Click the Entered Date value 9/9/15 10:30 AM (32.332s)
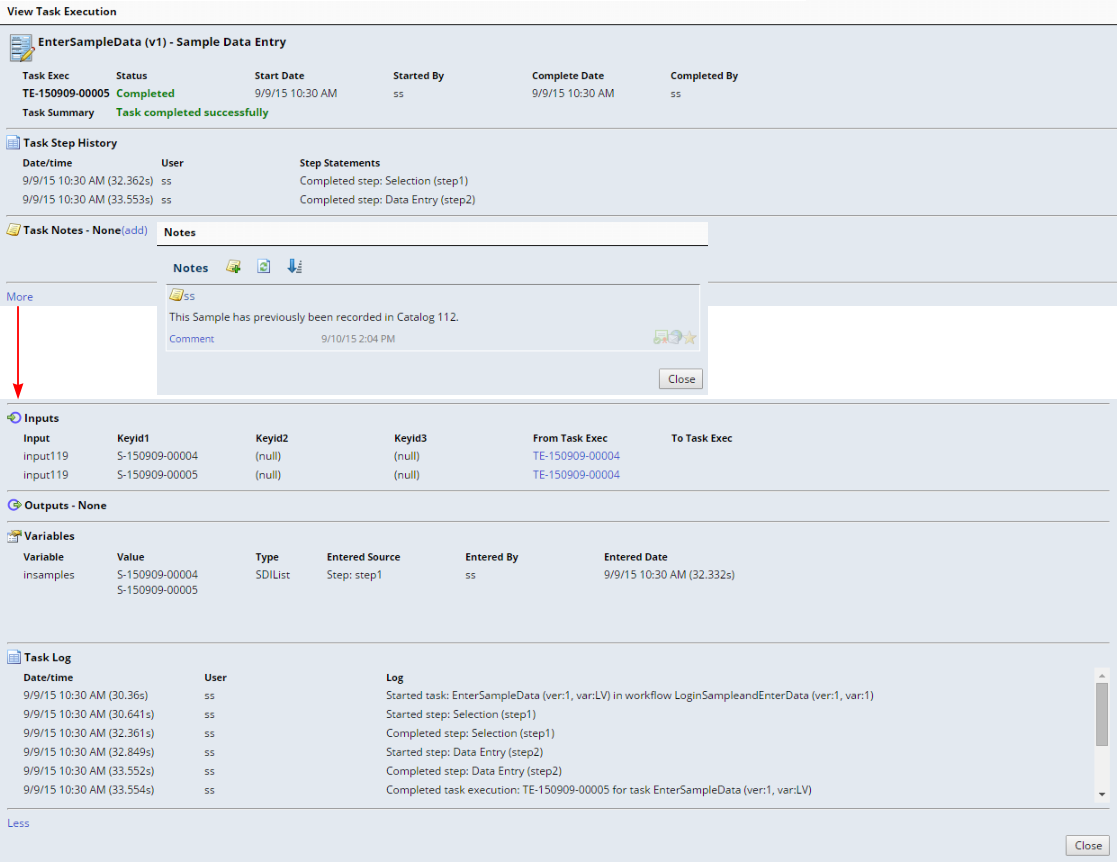 click(x=670, y=574)
